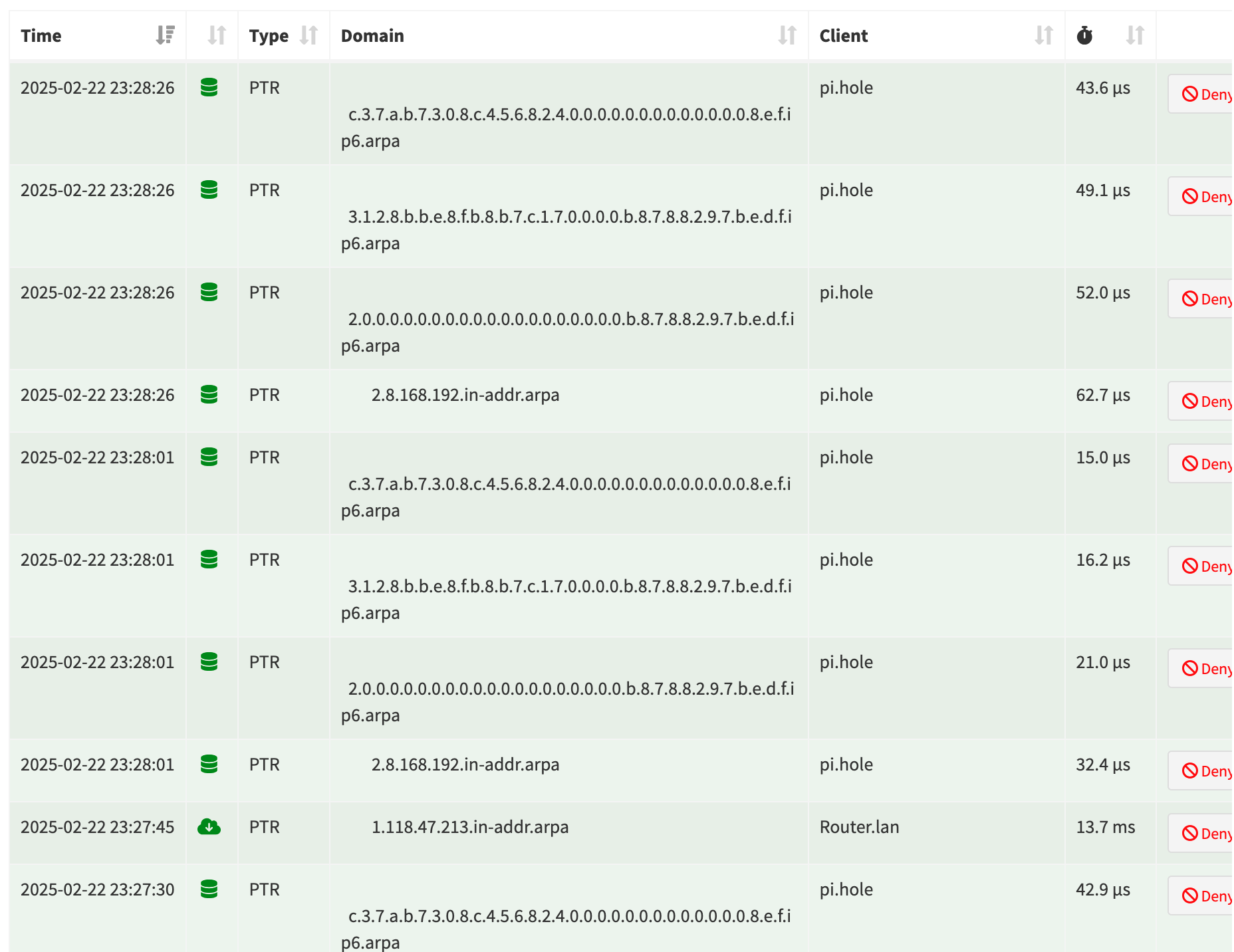Image resolution: width=1234 pixels, height=952 pixels.
Task: Click the c.3.7.a.b.7 ip6.arpa domain in 15.0 µs row
Action: 566,497
